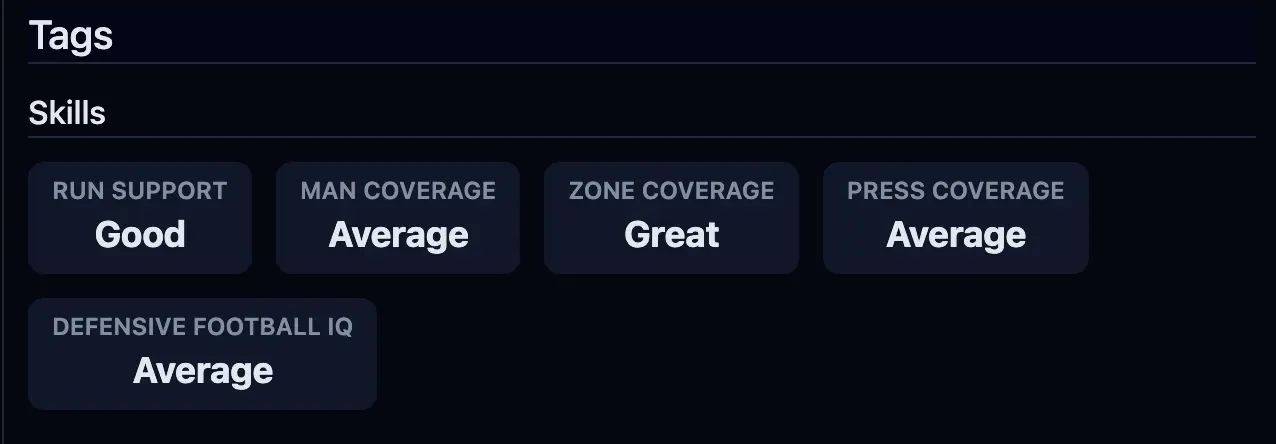Open the Zone Coverage skill card

pos(671,217)
